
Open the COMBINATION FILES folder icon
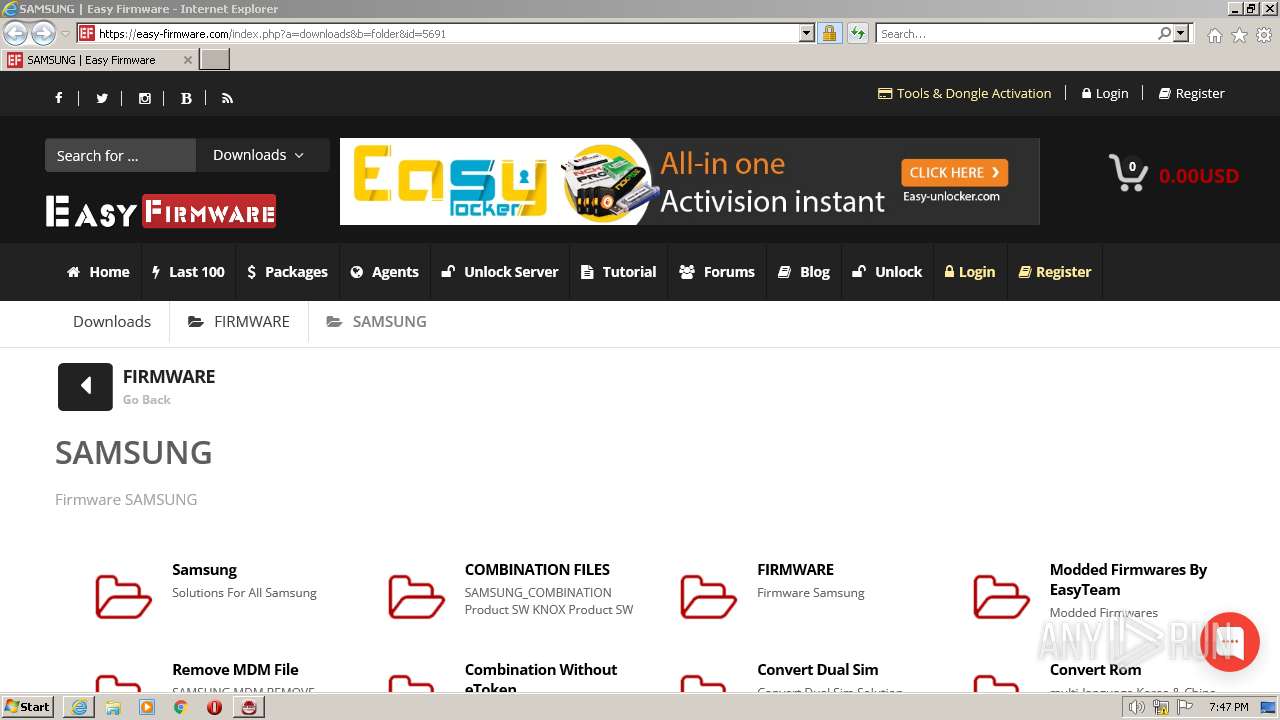point(416,597)
